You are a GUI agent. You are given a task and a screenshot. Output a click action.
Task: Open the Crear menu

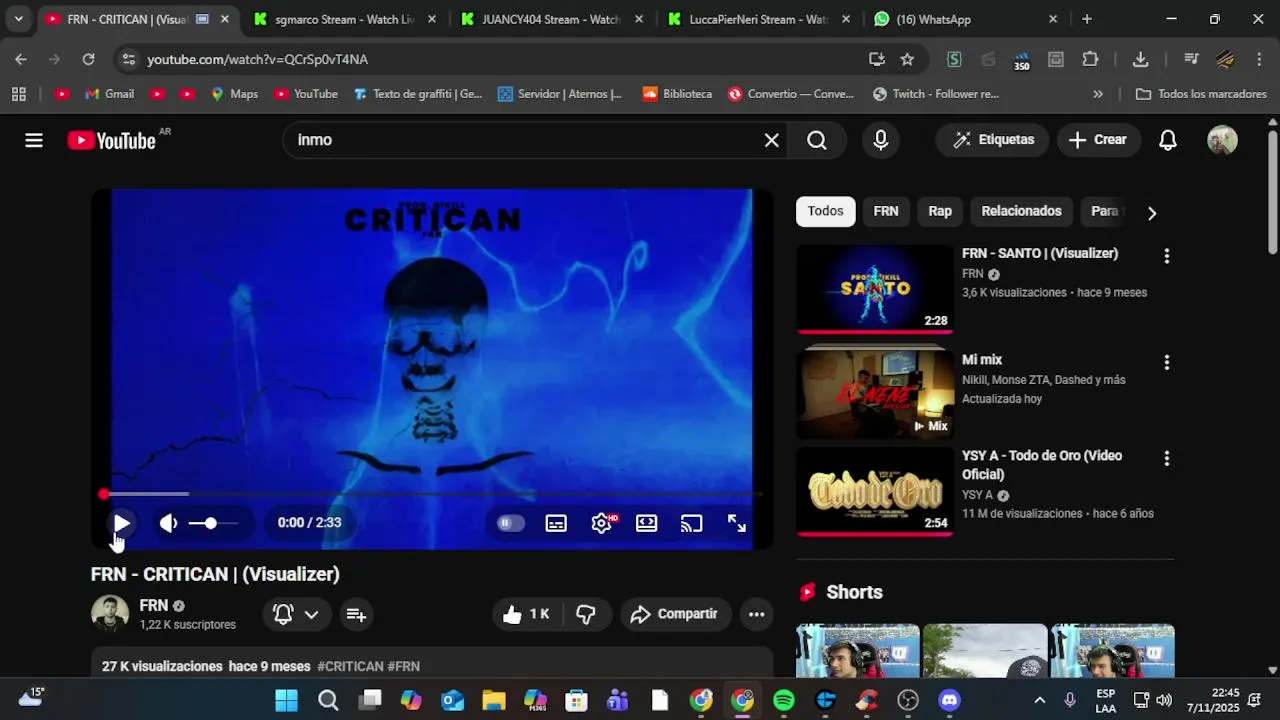coord(1098,140)
